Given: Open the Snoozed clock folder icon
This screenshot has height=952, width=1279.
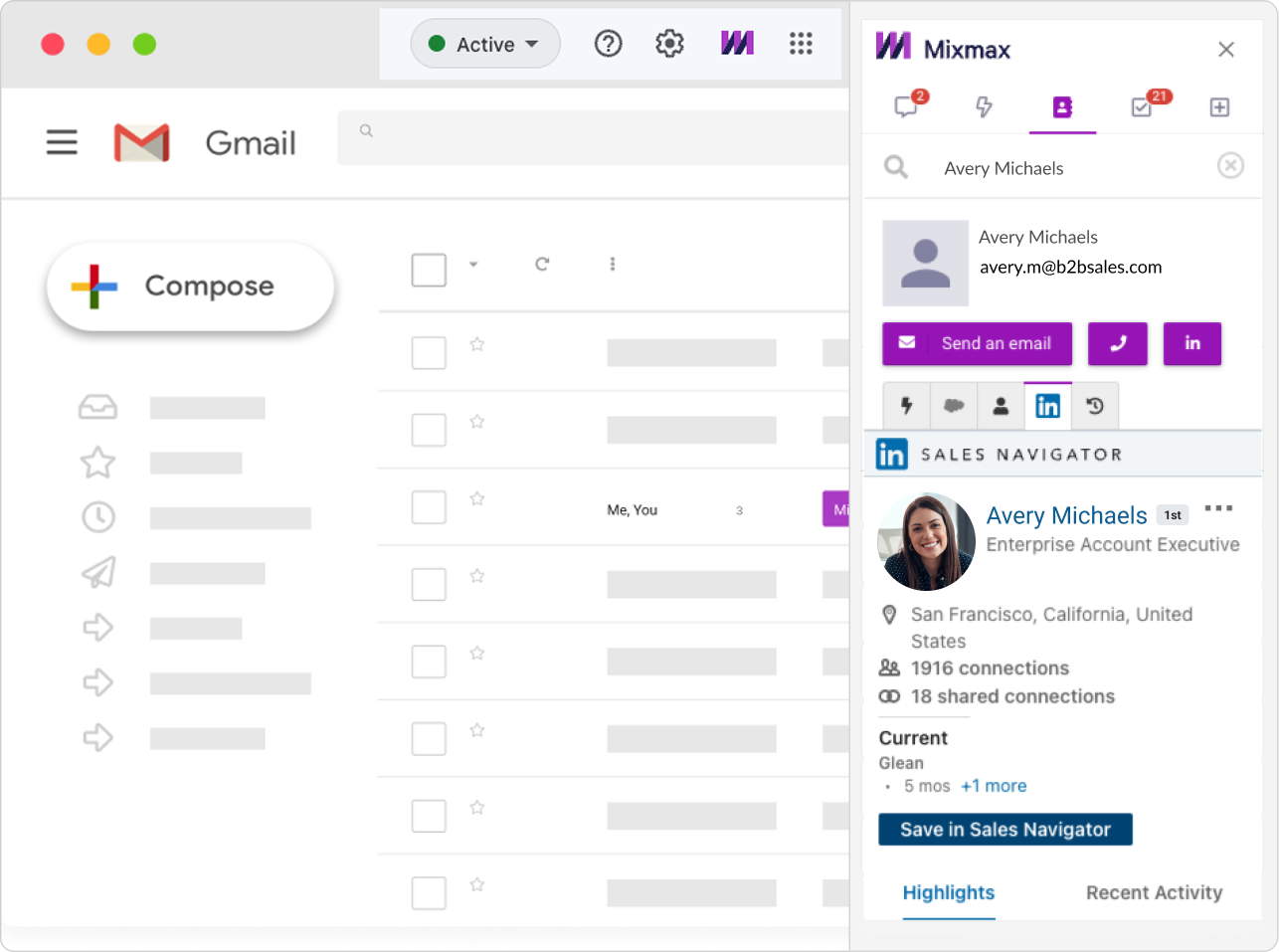Looking at the screenshot, I should (98, 517).
